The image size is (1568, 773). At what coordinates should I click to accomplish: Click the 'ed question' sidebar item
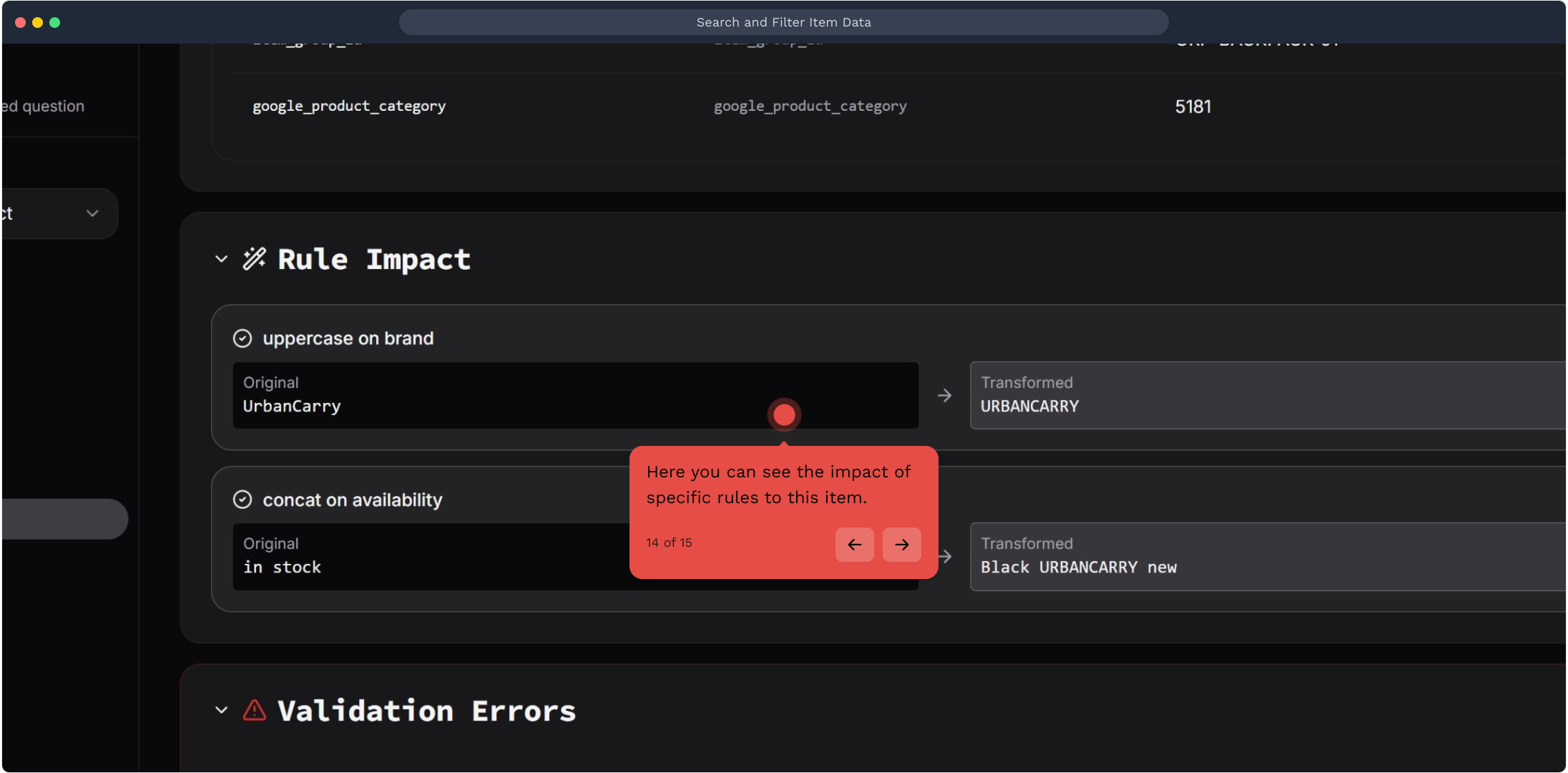point(43,107)
